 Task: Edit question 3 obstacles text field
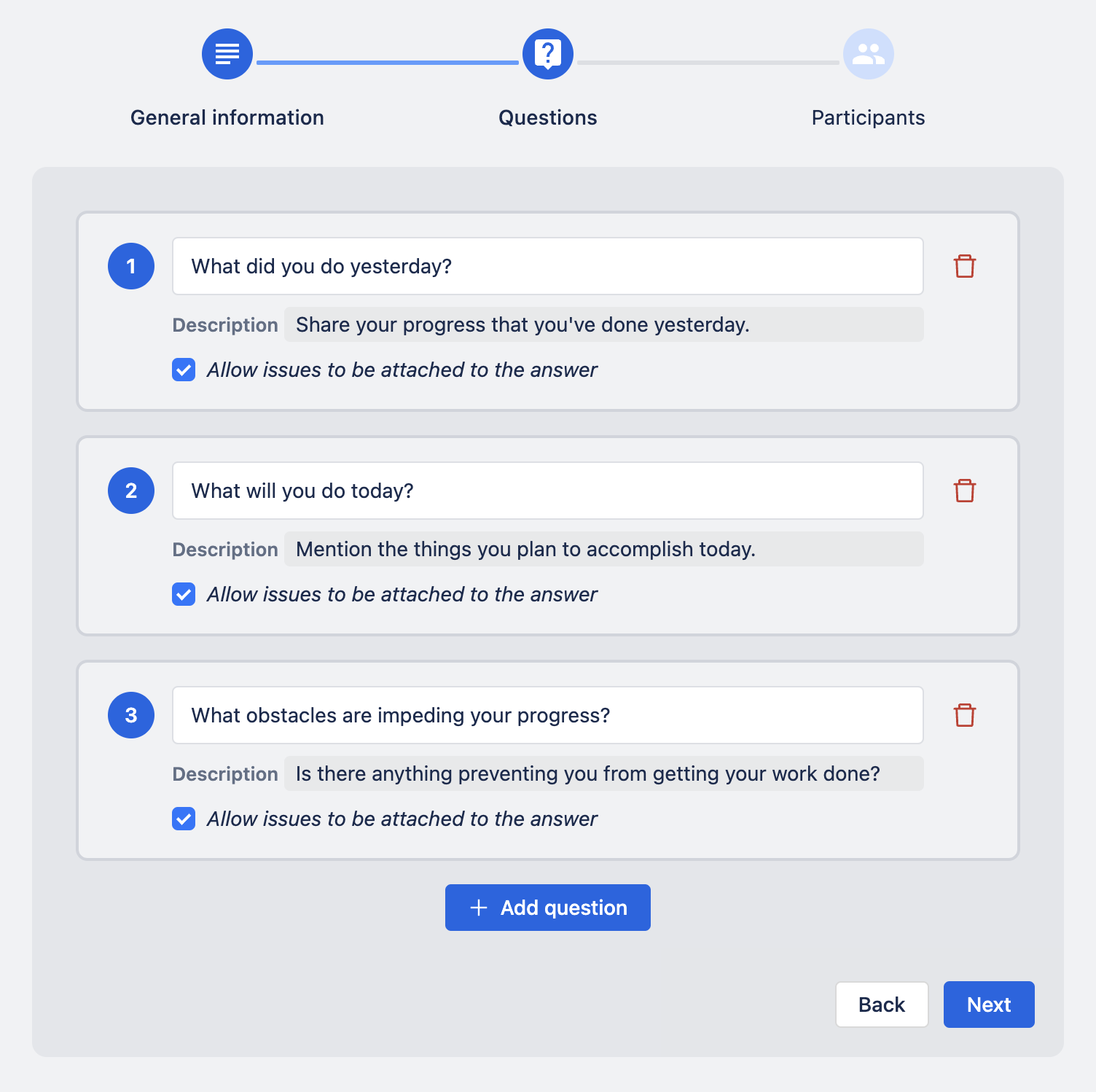click(x=548, y=715)
